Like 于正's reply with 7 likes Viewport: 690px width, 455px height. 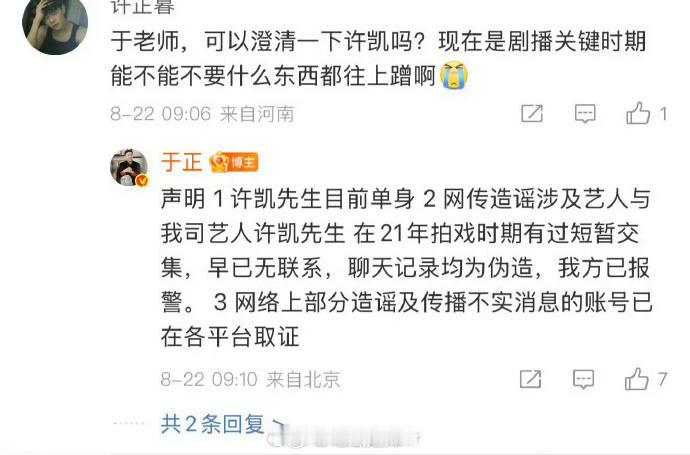(x=636, y=378)
